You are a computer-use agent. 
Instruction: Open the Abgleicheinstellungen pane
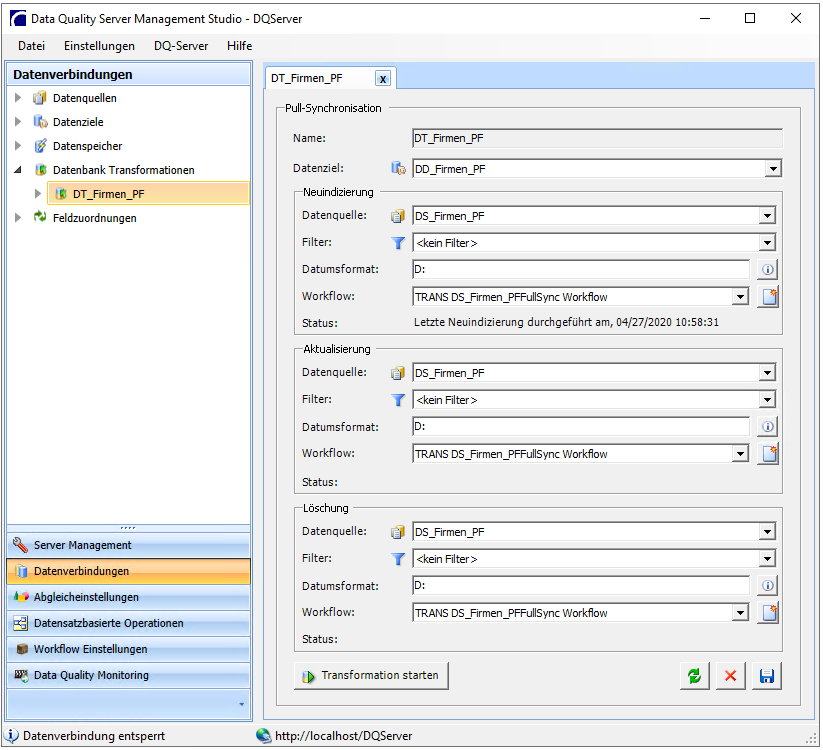point(129,597)
